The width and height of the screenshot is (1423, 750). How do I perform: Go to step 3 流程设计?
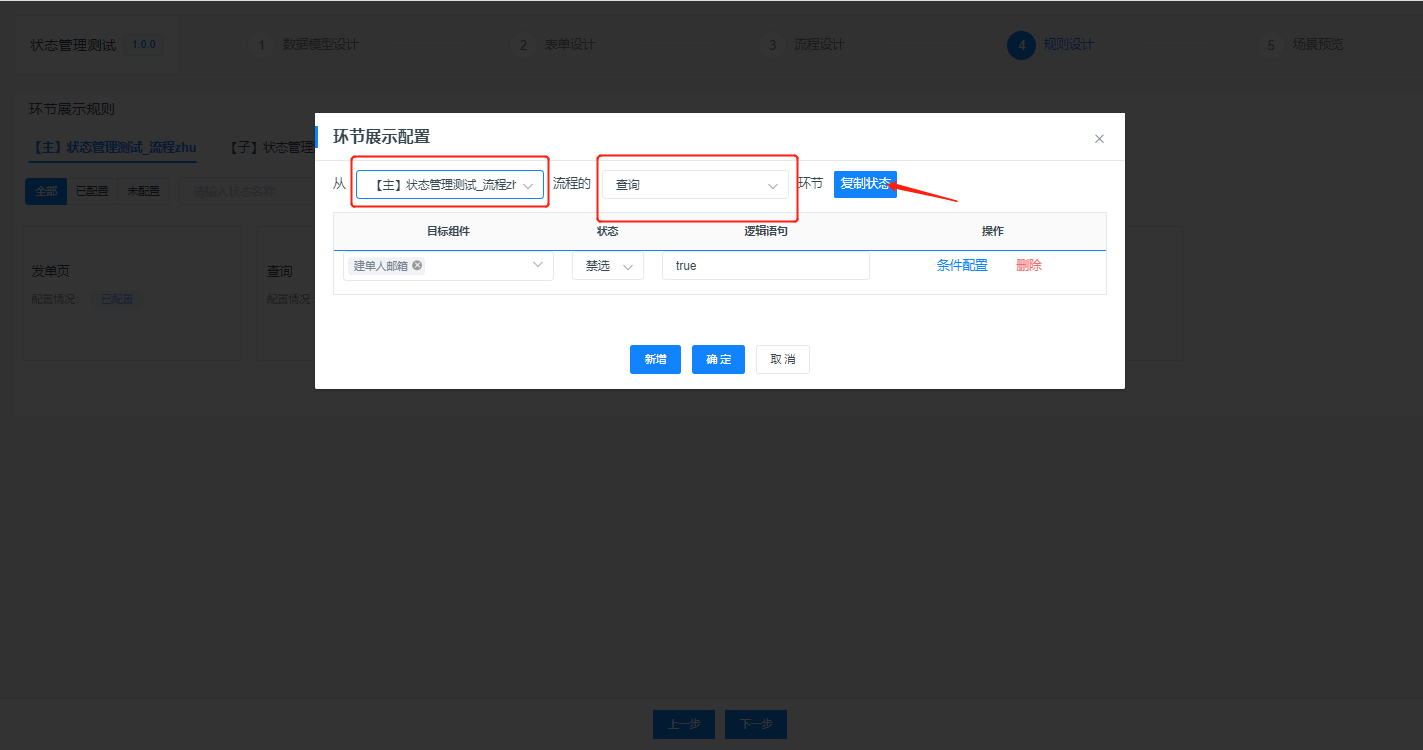802,45
